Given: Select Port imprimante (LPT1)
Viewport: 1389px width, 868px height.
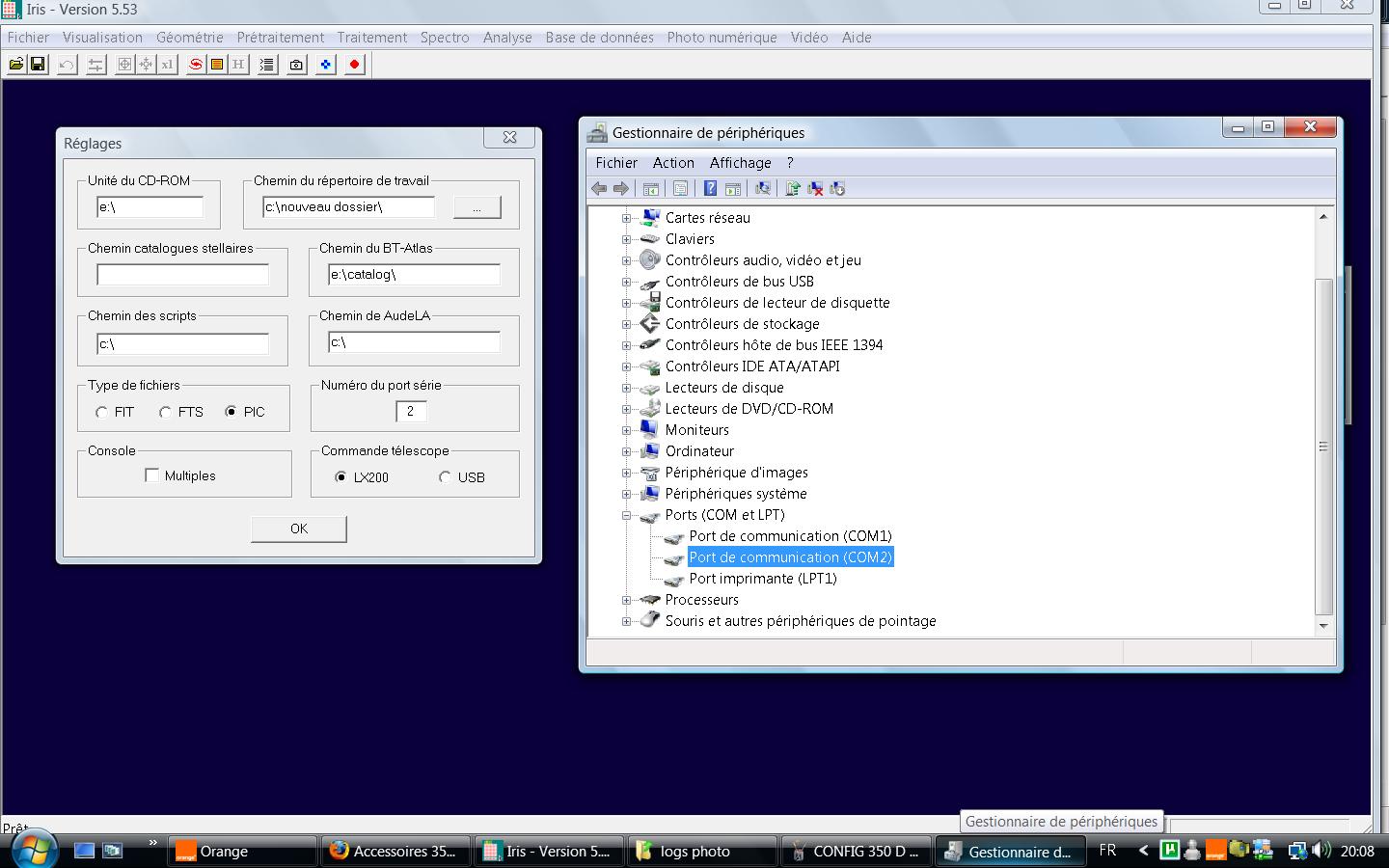Looking at the screenshot, I should [x=763, y=579].
